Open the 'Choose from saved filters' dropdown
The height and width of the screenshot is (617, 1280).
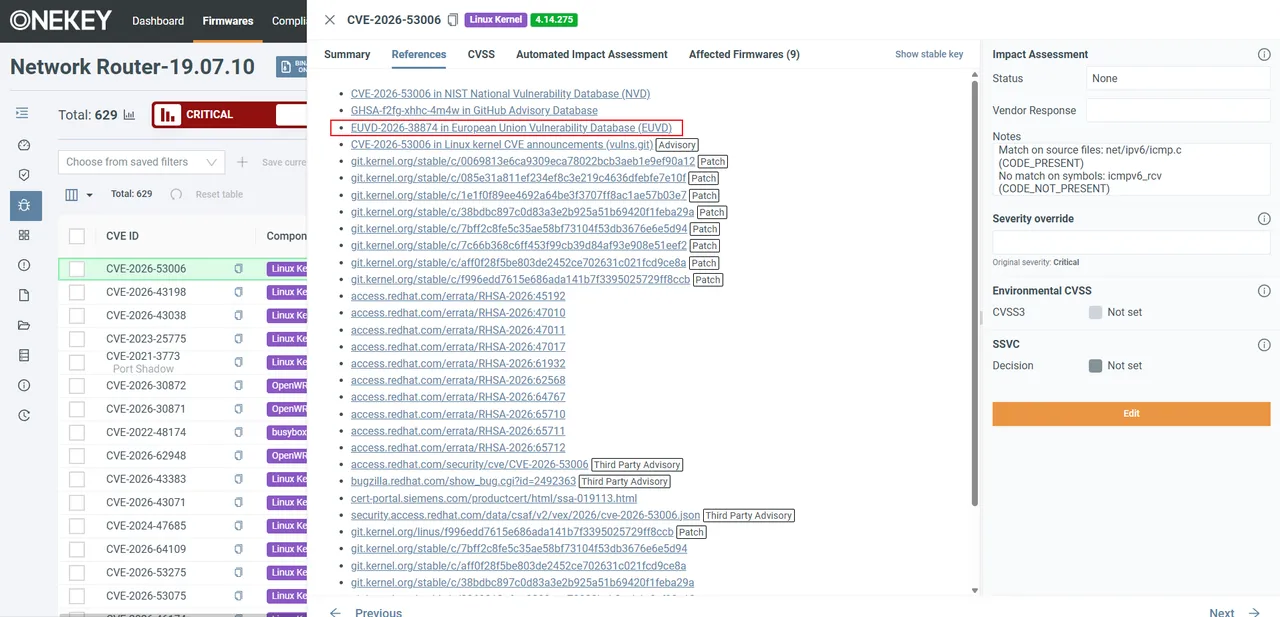click(141, 162)
